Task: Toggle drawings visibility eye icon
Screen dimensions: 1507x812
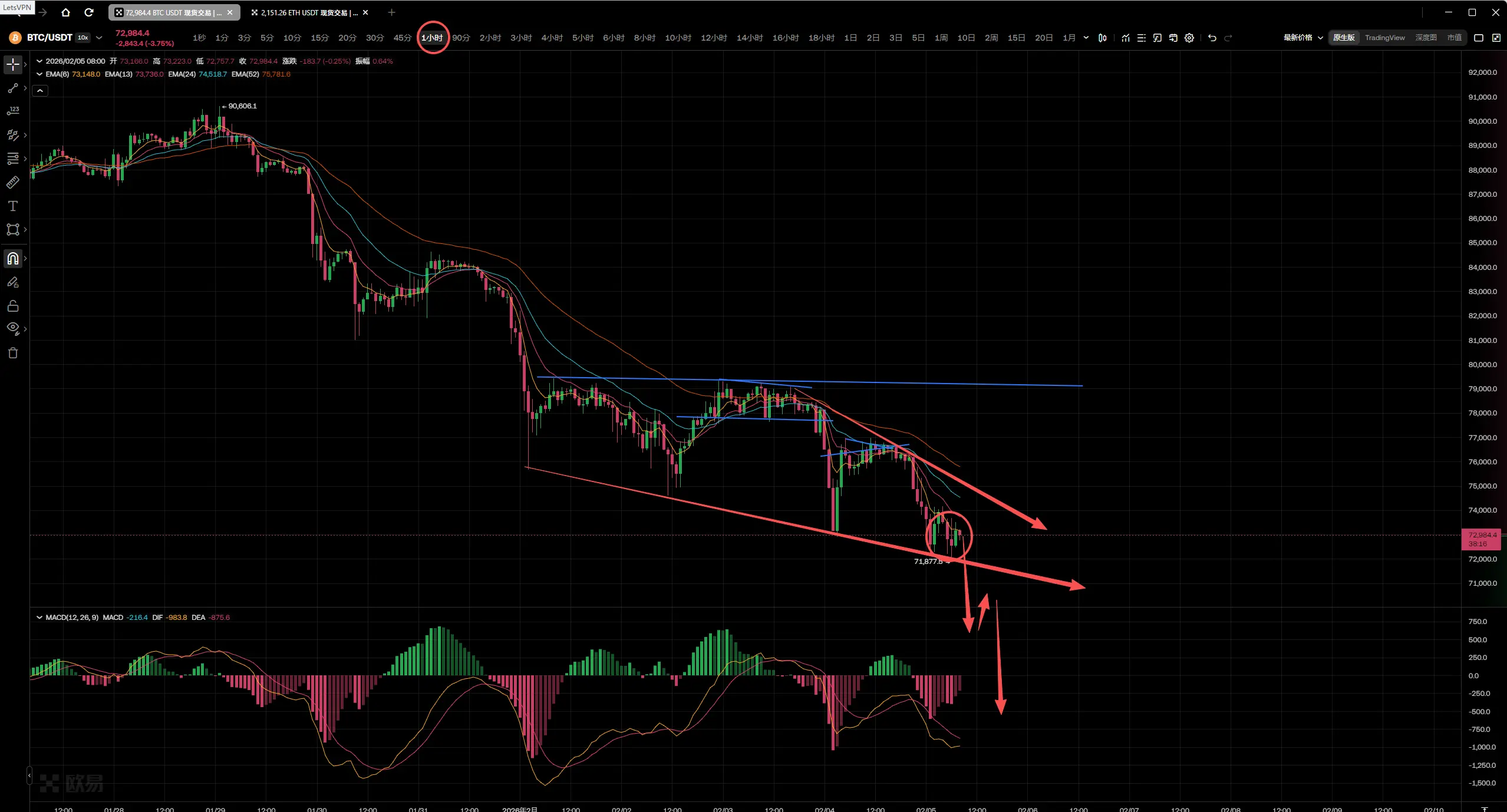Action: coord(12,328)
